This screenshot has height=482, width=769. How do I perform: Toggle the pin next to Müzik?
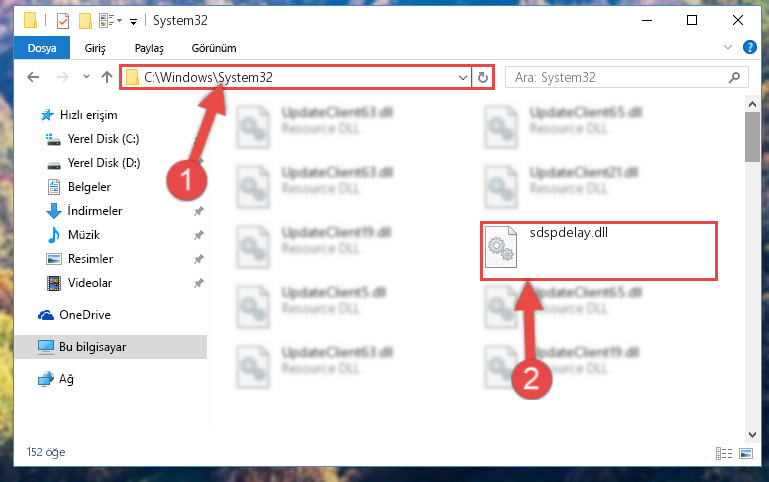[199, 235]
